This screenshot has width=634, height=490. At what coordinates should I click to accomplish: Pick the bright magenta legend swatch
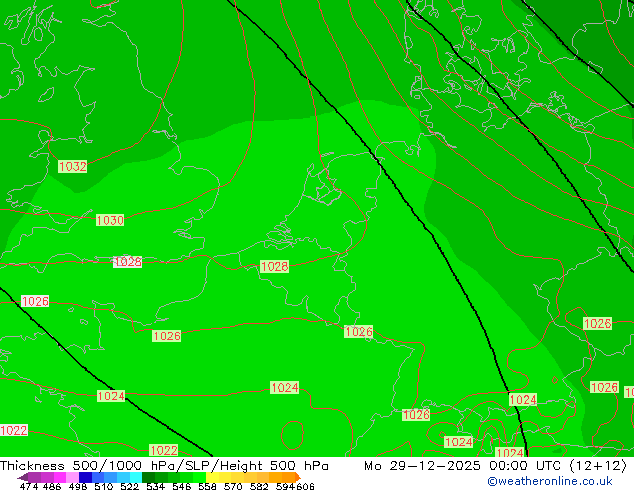point(60,477)
